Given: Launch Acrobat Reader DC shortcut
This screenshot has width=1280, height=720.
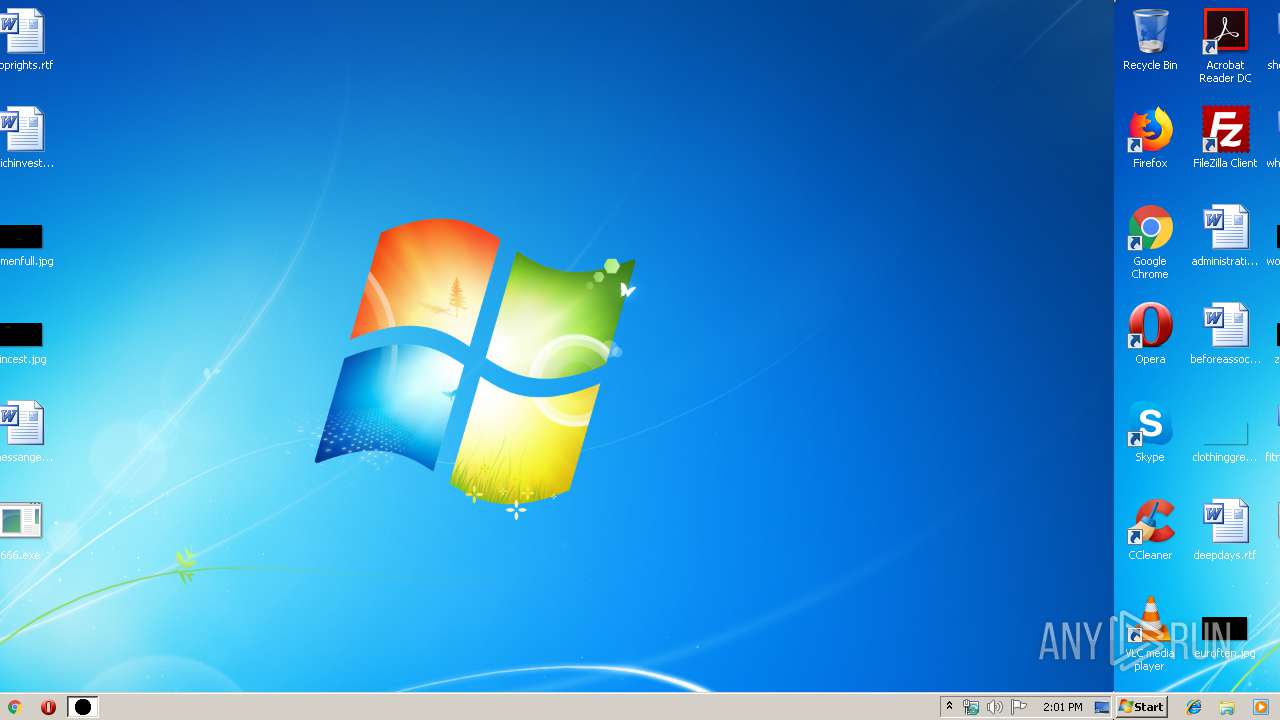Looking at the screenshot, I should pos(1225,45).
